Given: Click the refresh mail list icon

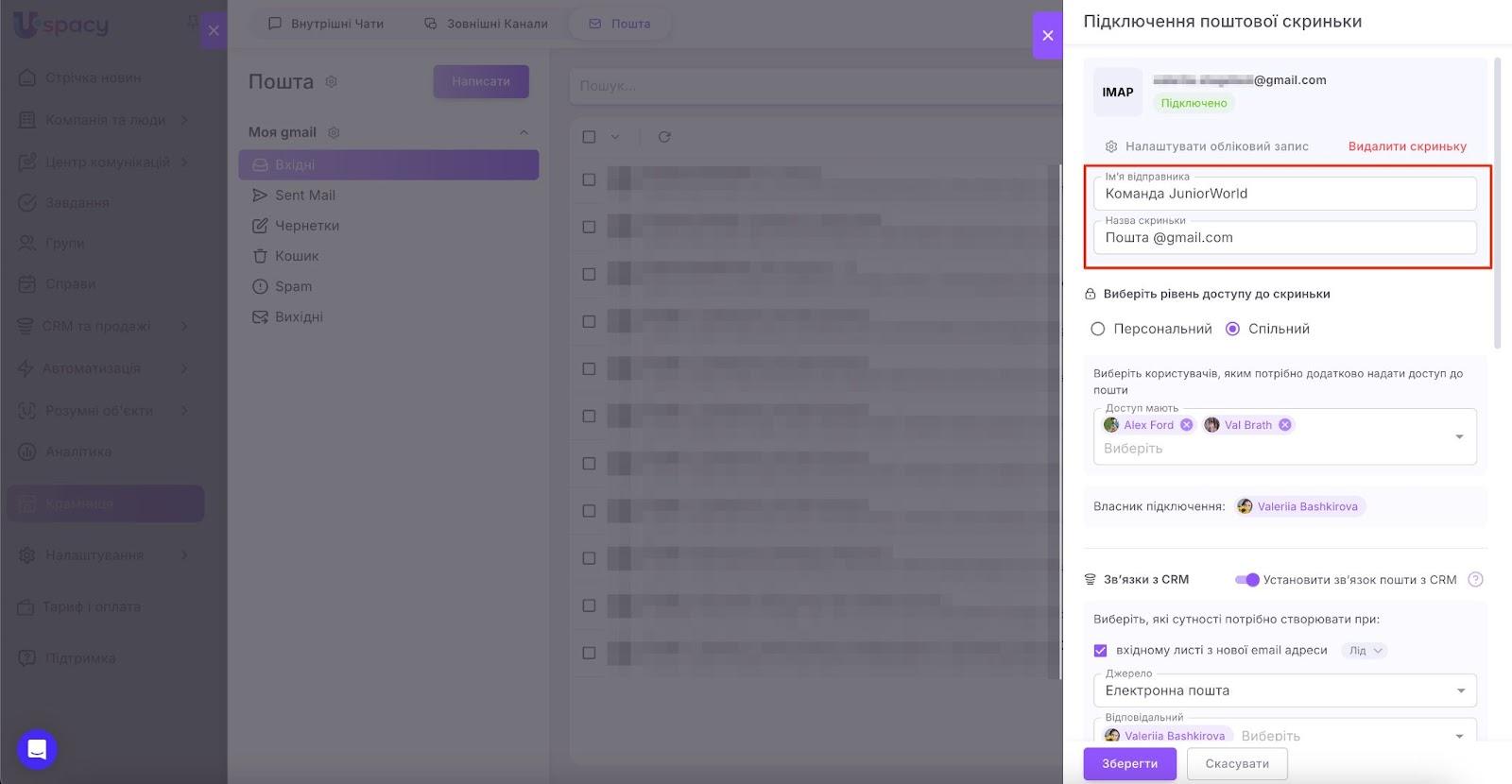Looking at the screenshot, I should click(664, 137).
